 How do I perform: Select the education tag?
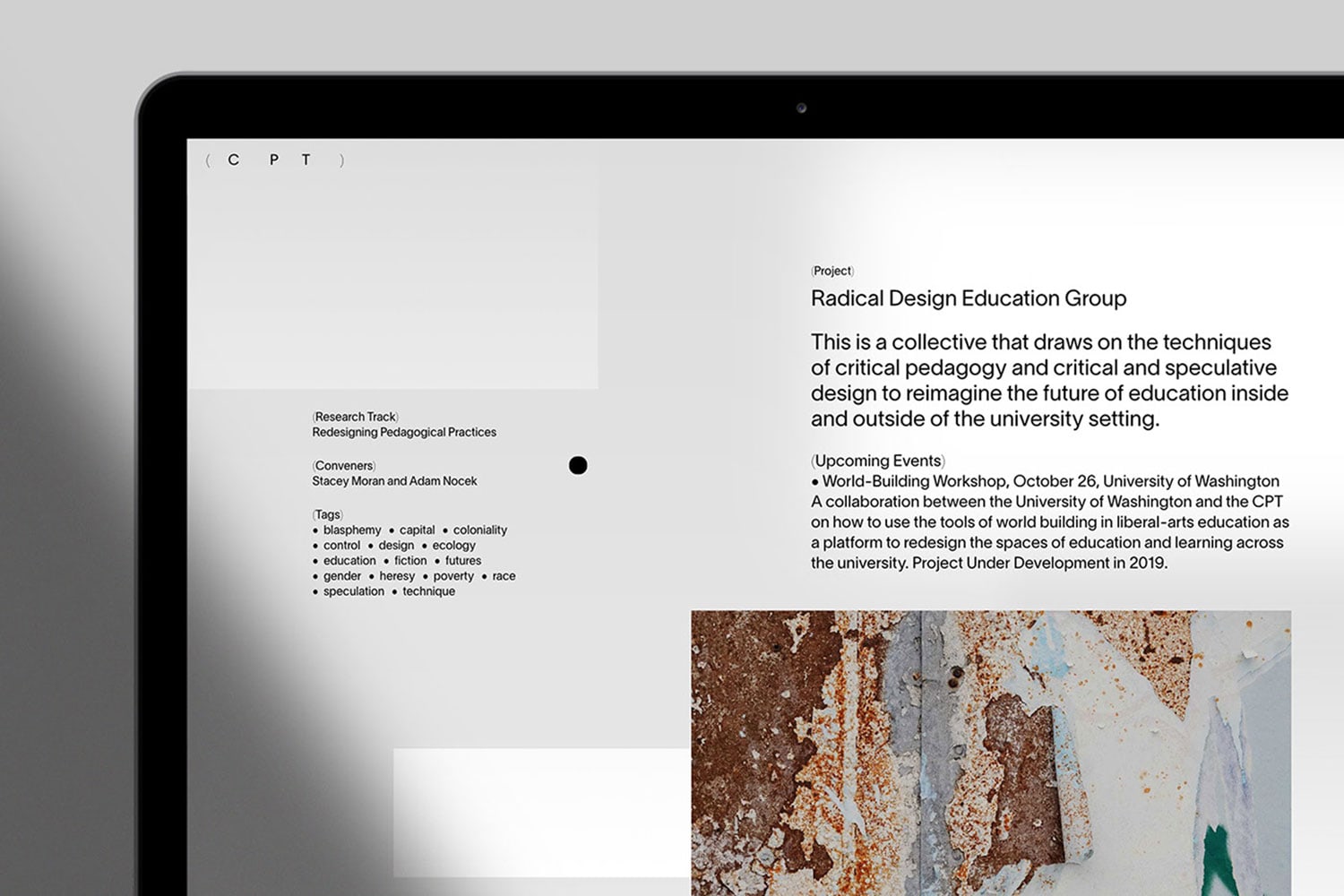(x=349, y=561)
